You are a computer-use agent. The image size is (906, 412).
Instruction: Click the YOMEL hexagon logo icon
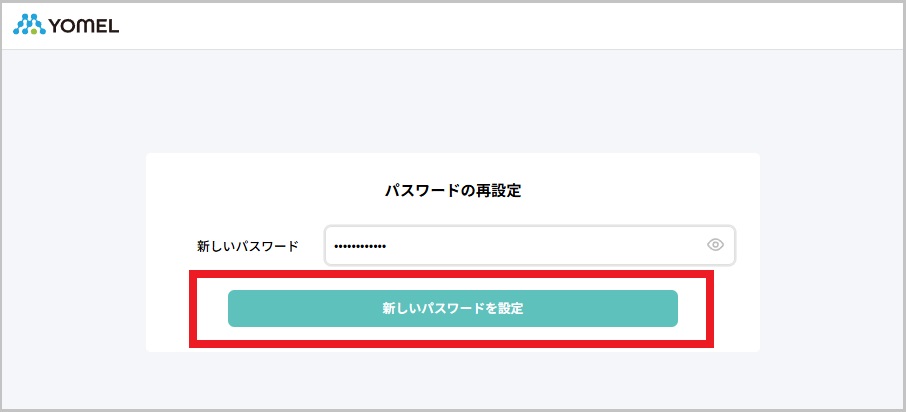(29, 24)
